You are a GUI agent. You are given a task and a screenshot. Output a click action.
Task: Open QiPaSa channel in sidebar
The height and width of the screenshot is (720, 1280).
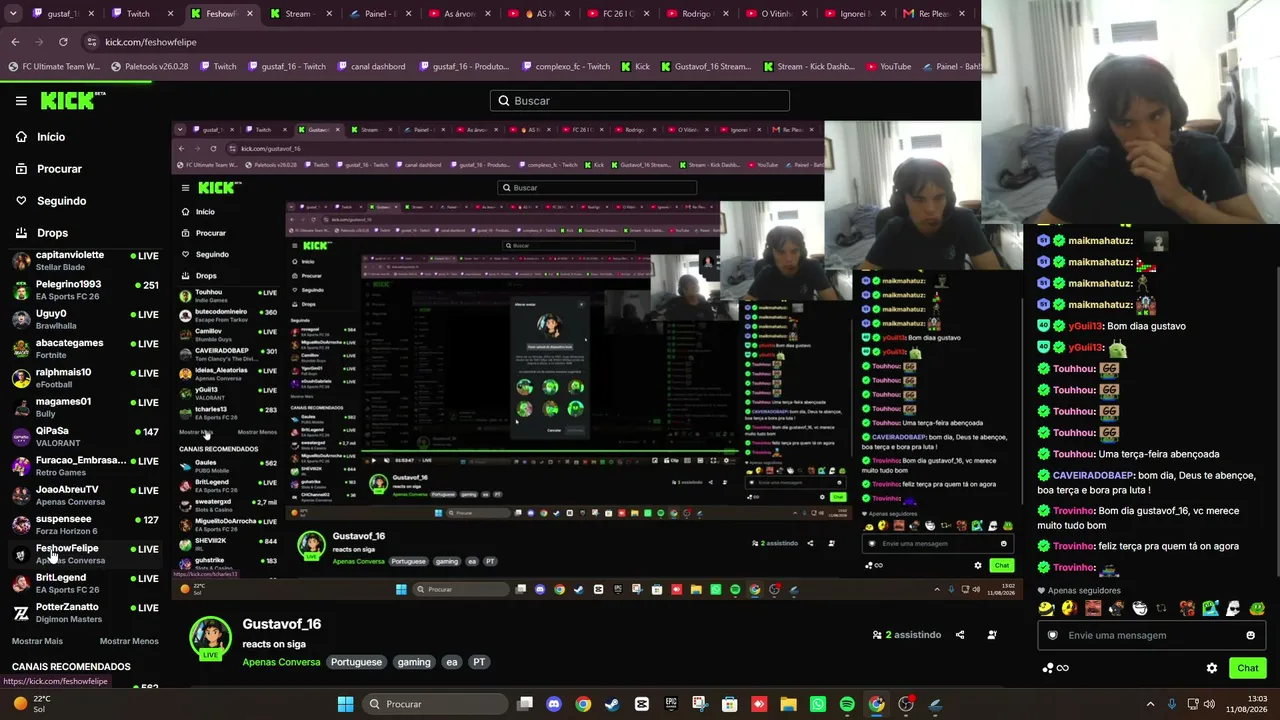(85, 437)
